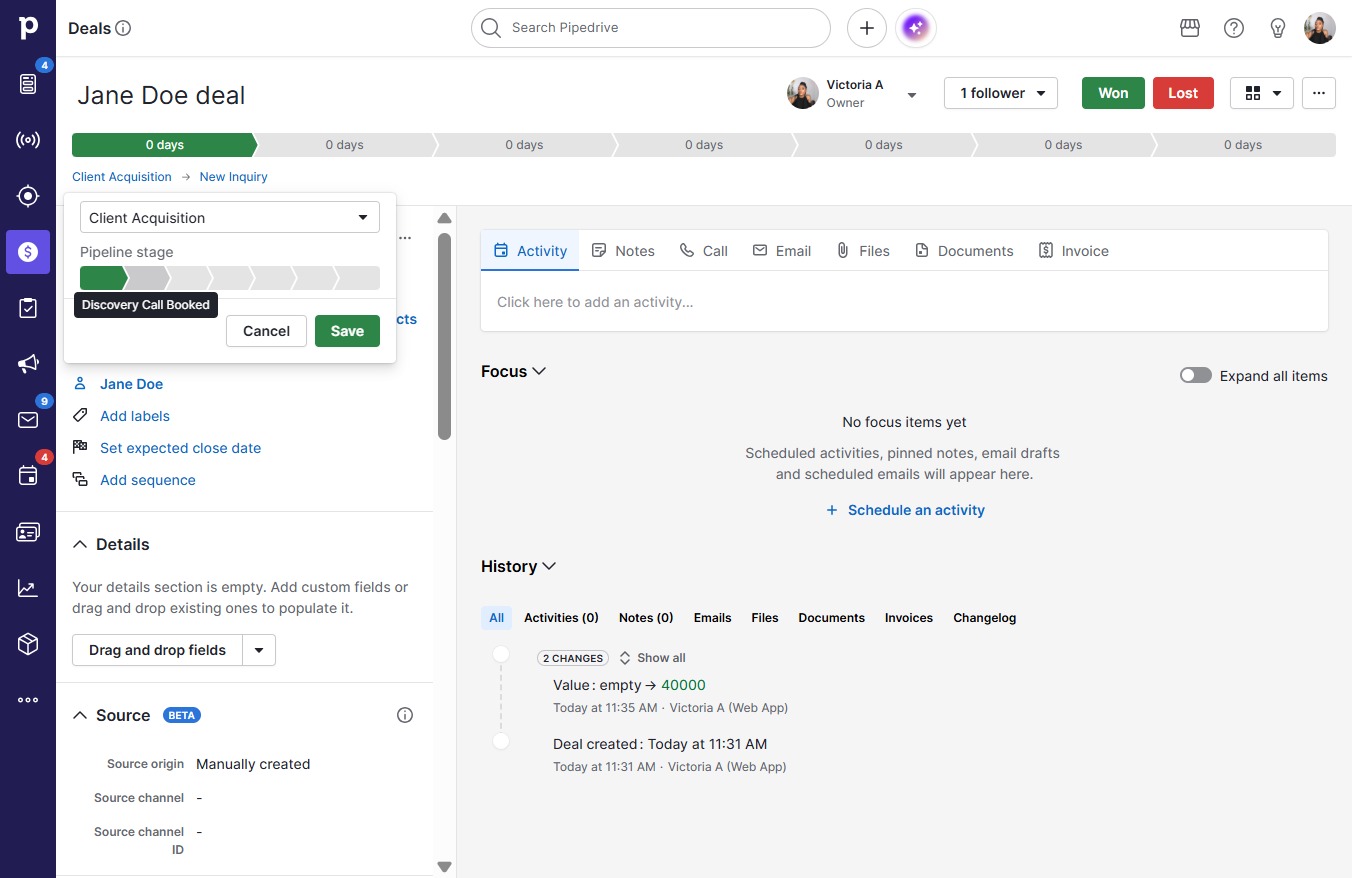Open the help question mark icon
Screen dimensions: 1352x878
click(1234, 28)
